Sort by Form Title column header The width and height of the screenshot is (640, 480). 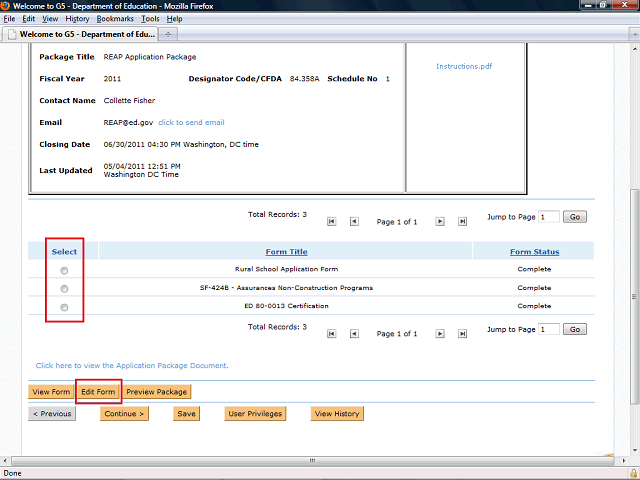pos(286,252)
